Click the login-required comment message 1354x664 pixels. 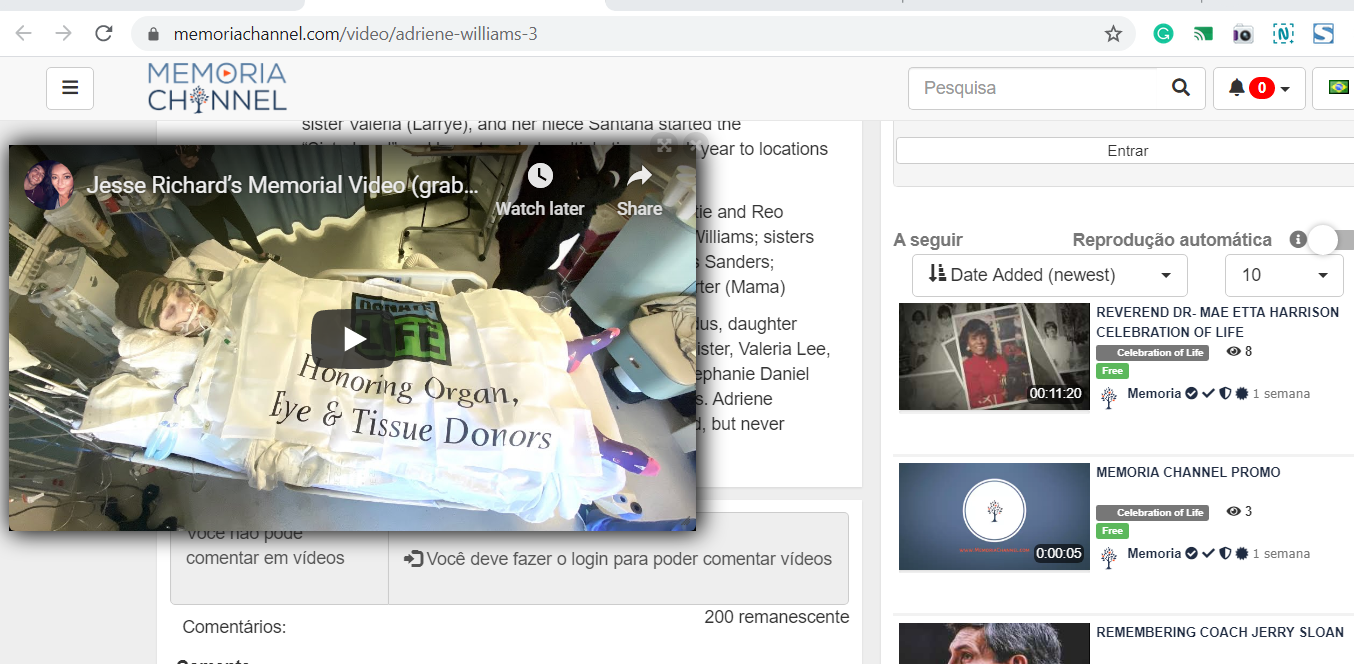click(x=618, y=559)
